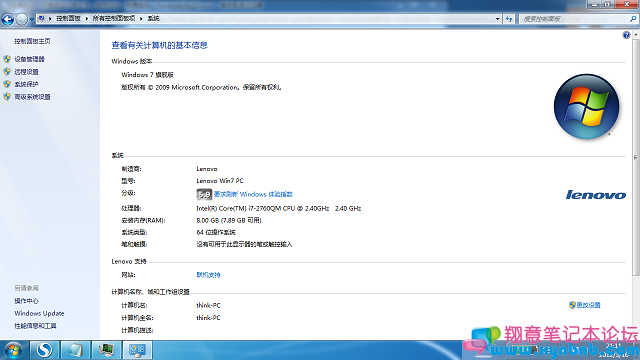Open 性能信息和工具 link
The image size is (640, 360).
(35, 326)
